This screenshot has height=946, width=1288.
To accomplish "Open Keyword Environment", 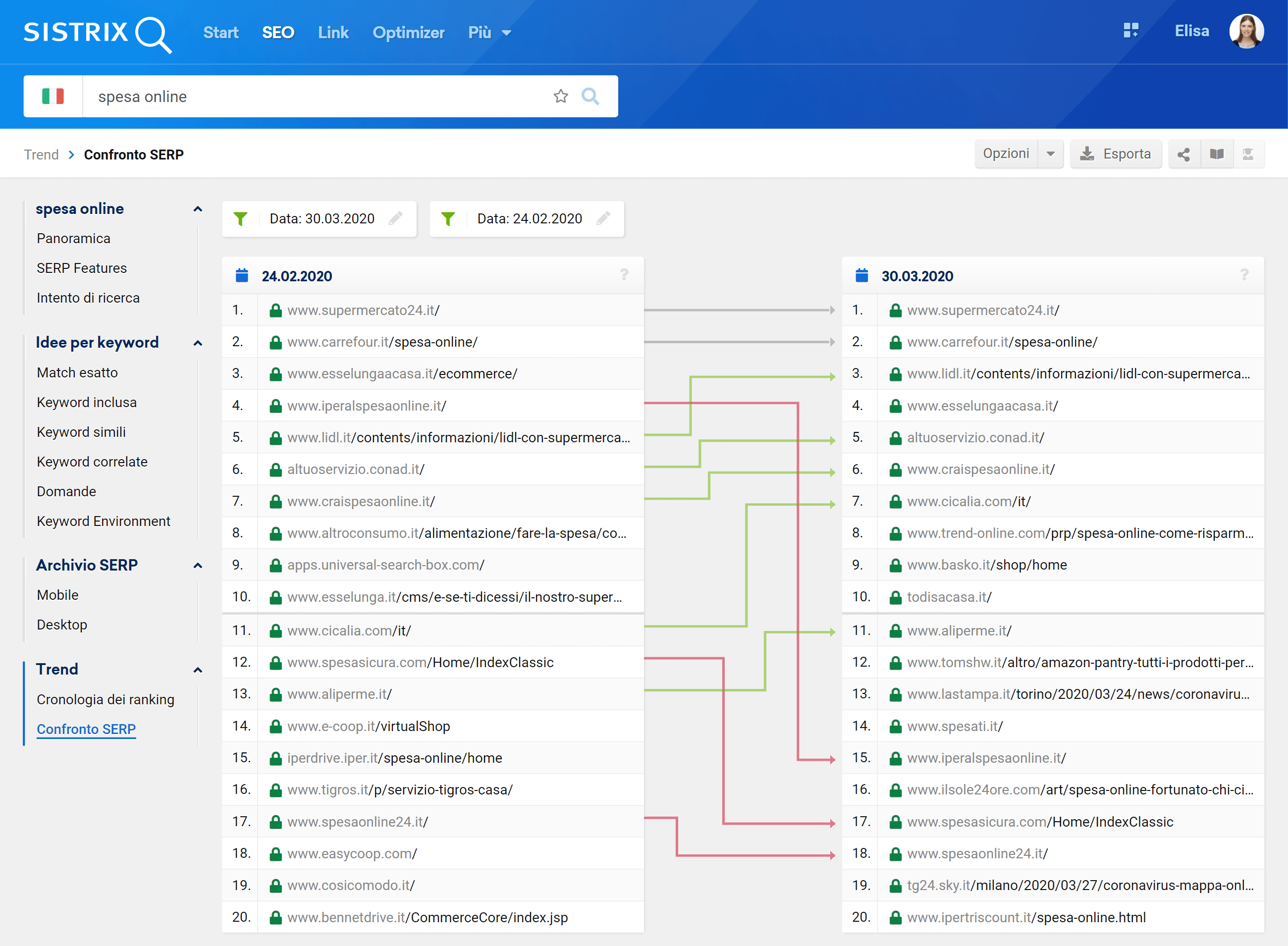I will [104, 522].
